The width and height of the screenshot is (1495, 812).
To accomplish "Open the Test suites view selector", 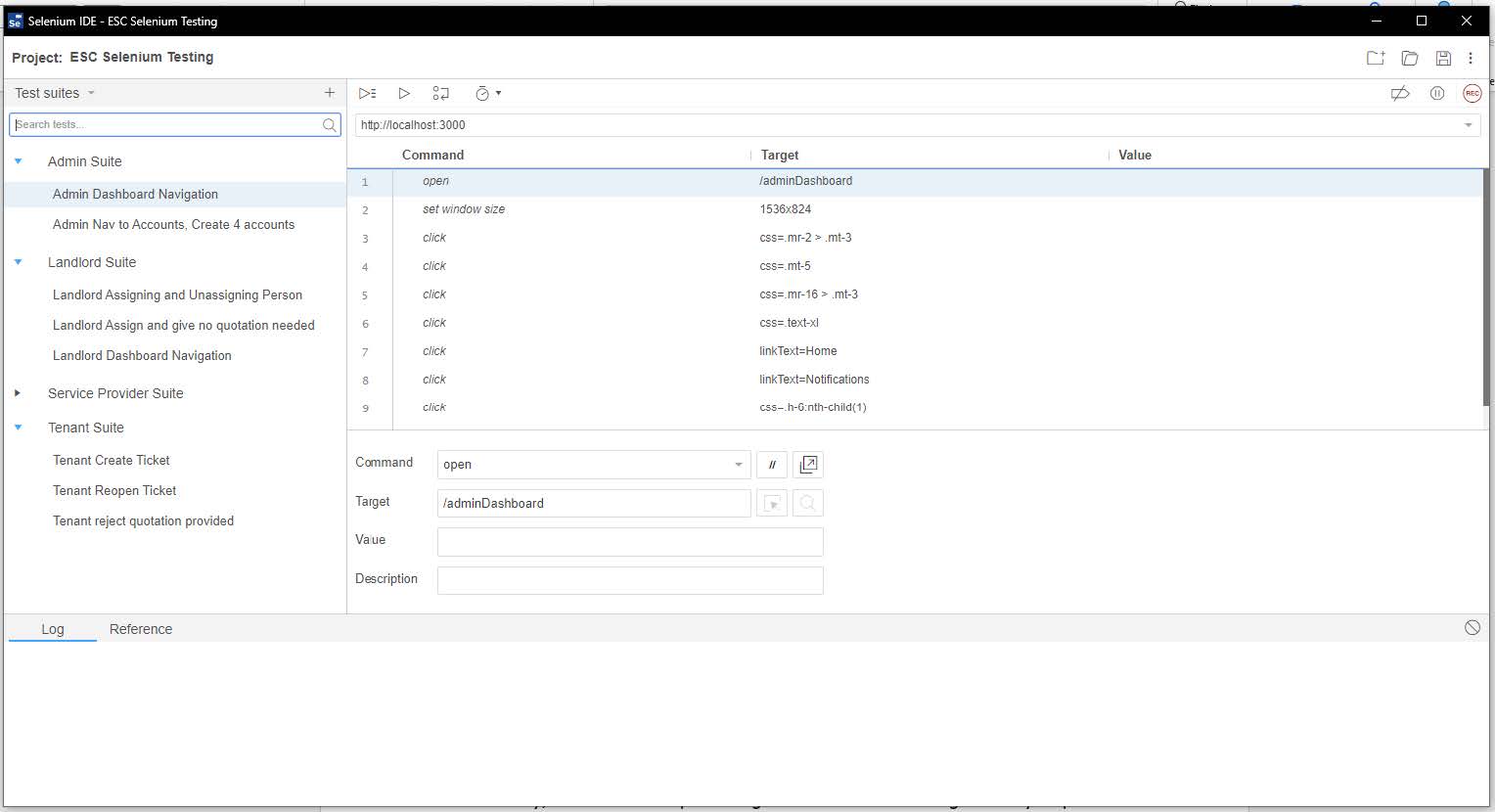I will [90, 93].
